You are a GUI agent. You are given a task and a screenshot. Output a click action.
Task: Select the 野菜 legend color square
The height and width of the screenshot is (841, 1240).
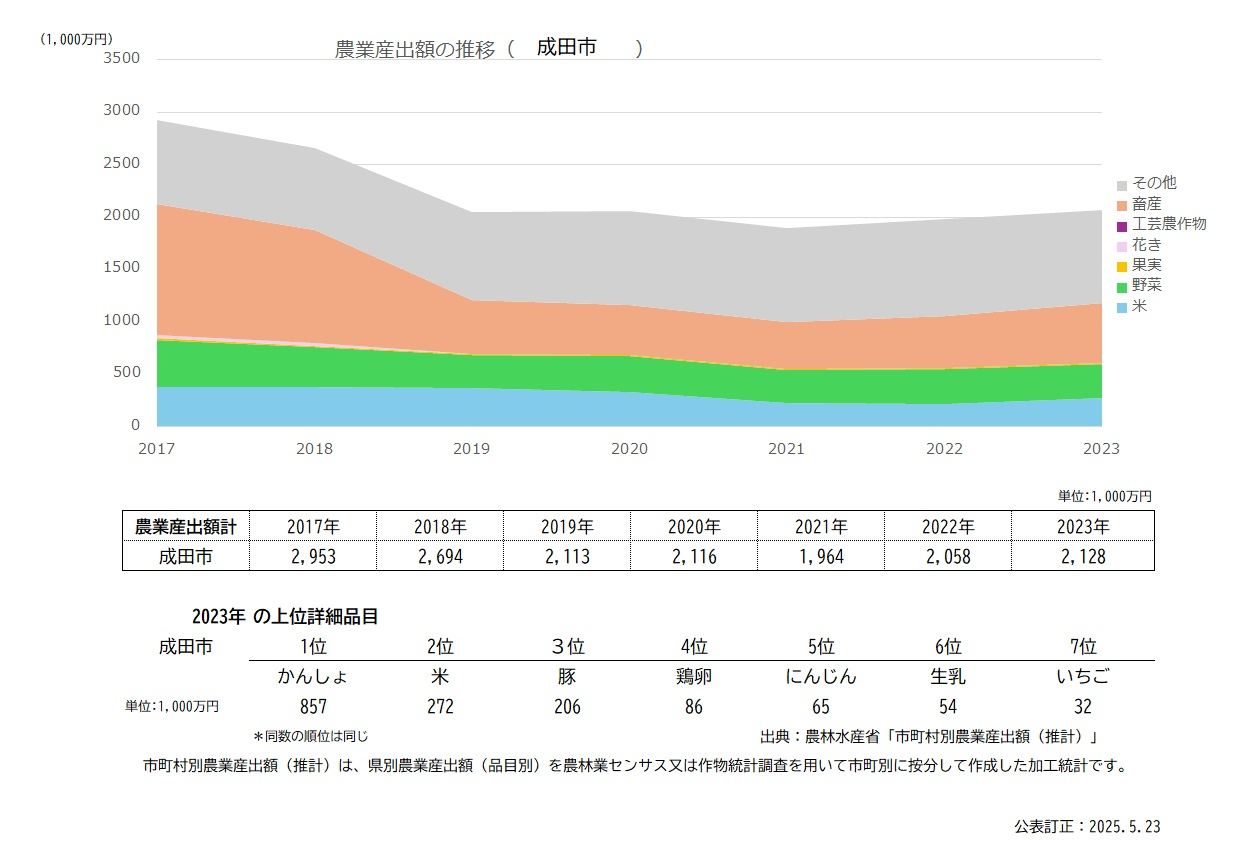coord(1124,286)
